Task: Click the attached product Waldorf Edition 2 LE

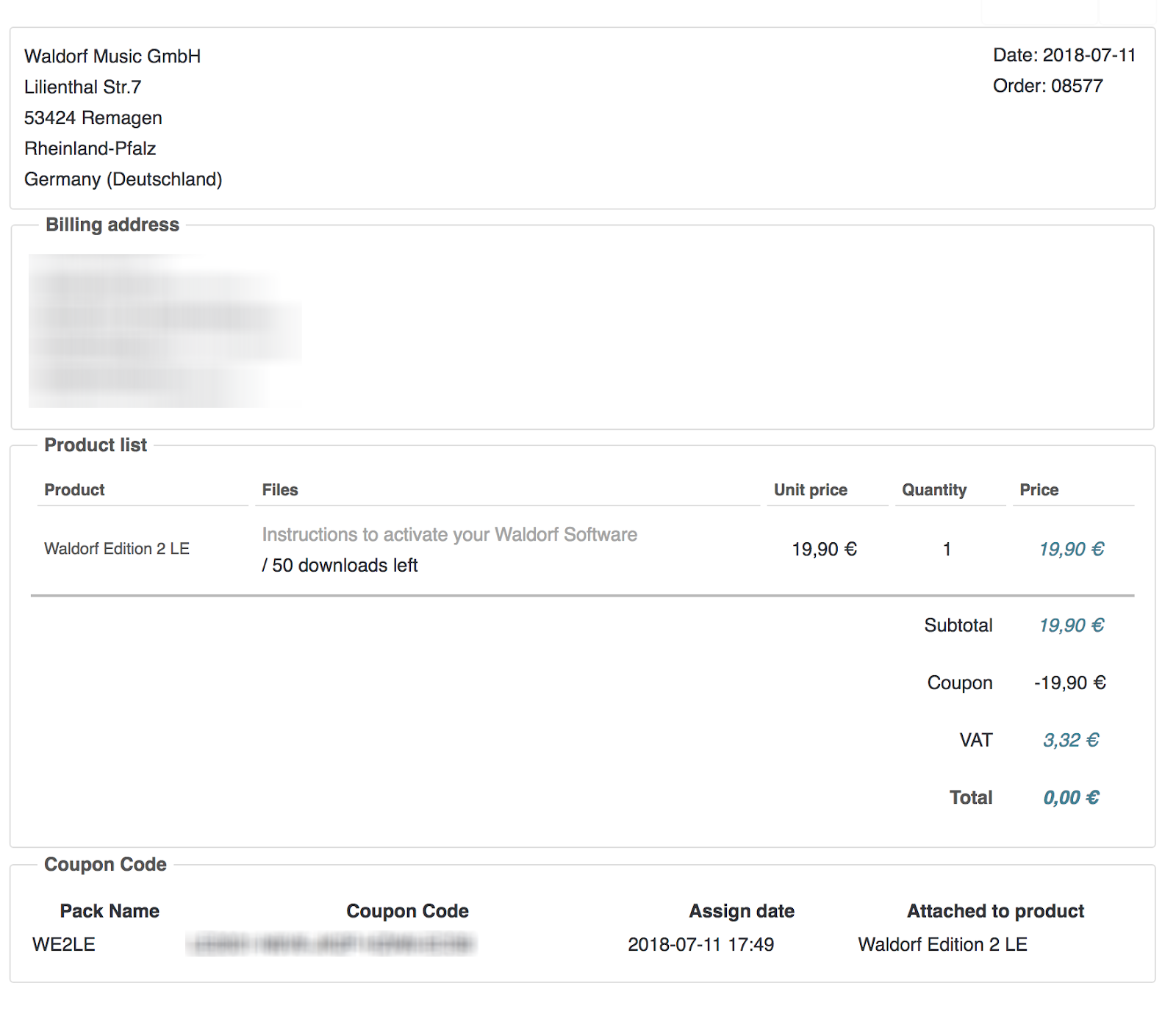Action: coord(942,944)
